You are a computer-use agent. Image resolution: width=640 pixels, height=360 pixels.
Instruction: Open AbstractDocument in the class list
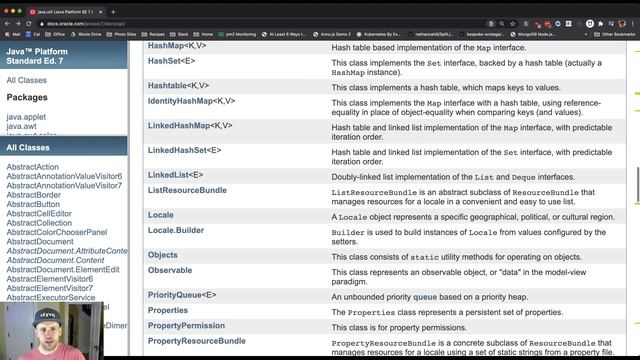point(40,242)
